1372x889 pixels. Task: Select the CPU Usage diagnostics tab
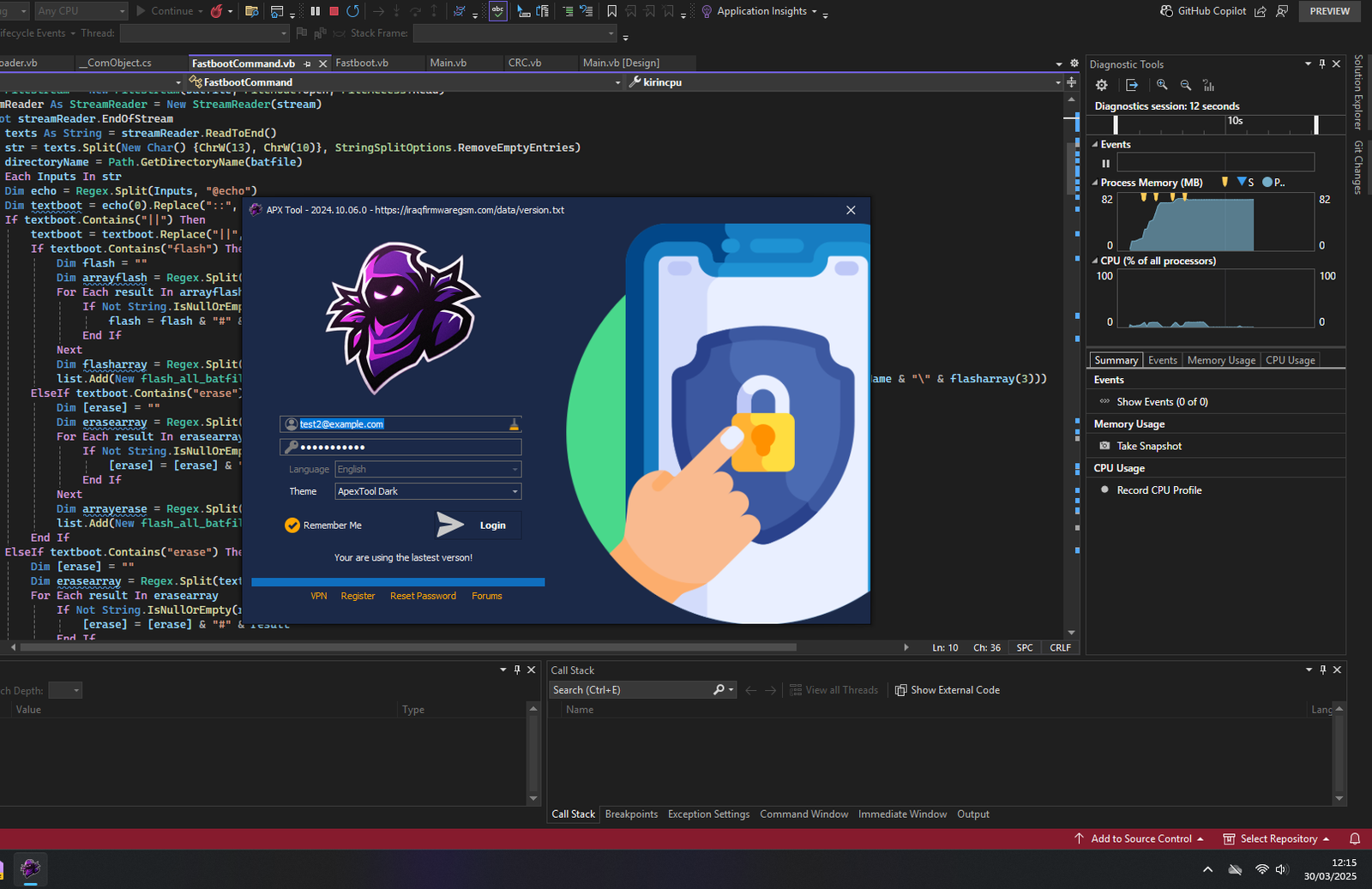(1290, 360)
